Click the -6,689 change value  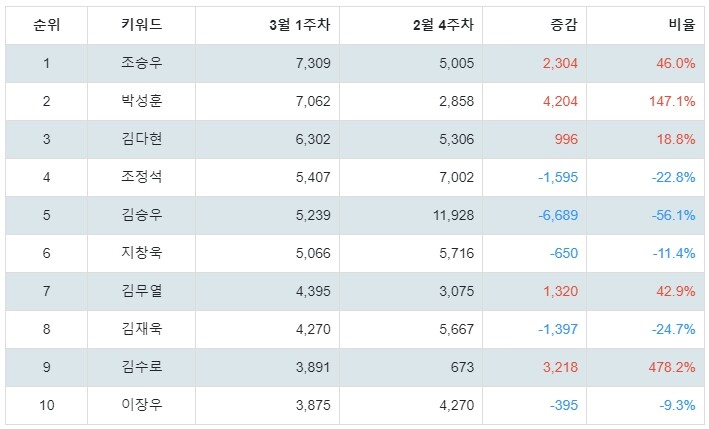(558, 215)
